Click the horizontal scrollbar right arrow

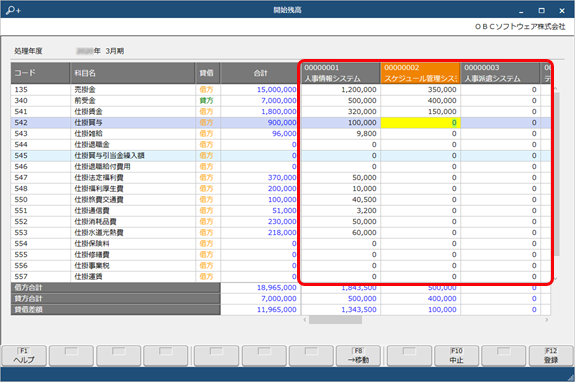(x=546, y=320)
